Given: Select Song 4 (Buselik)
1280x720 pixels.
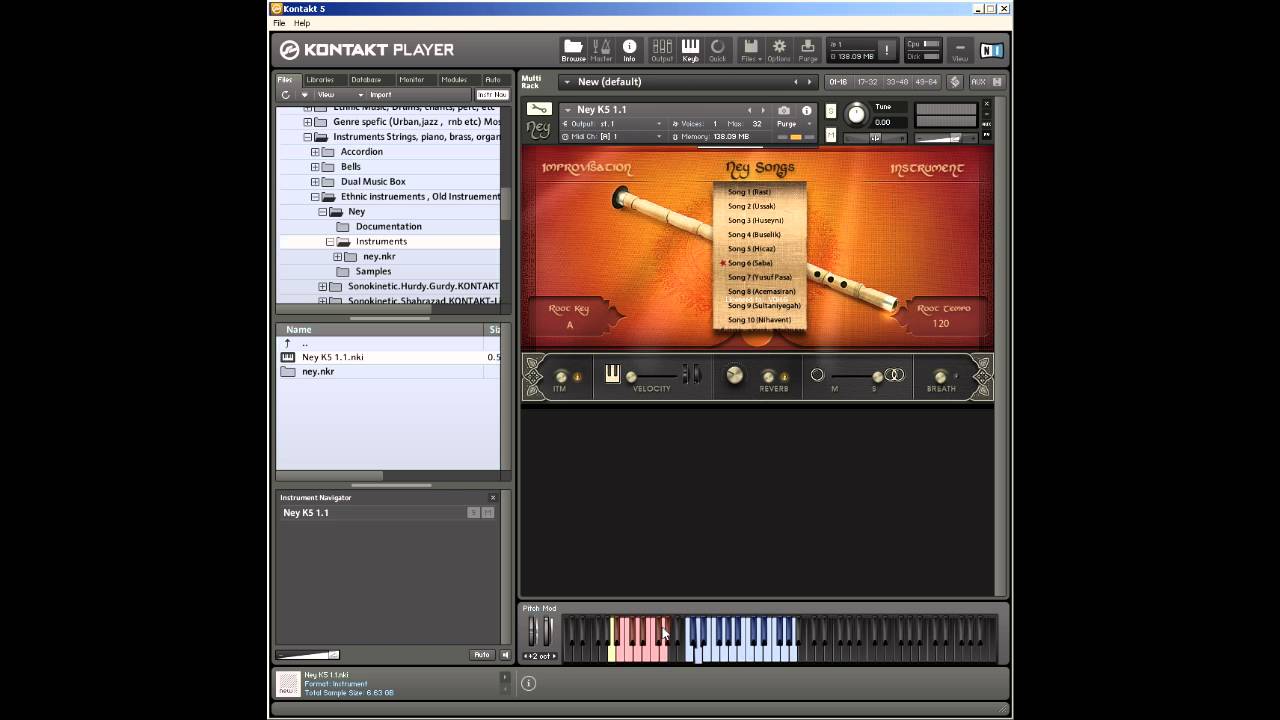Looking at the screenshot, I should coord(754,235).
